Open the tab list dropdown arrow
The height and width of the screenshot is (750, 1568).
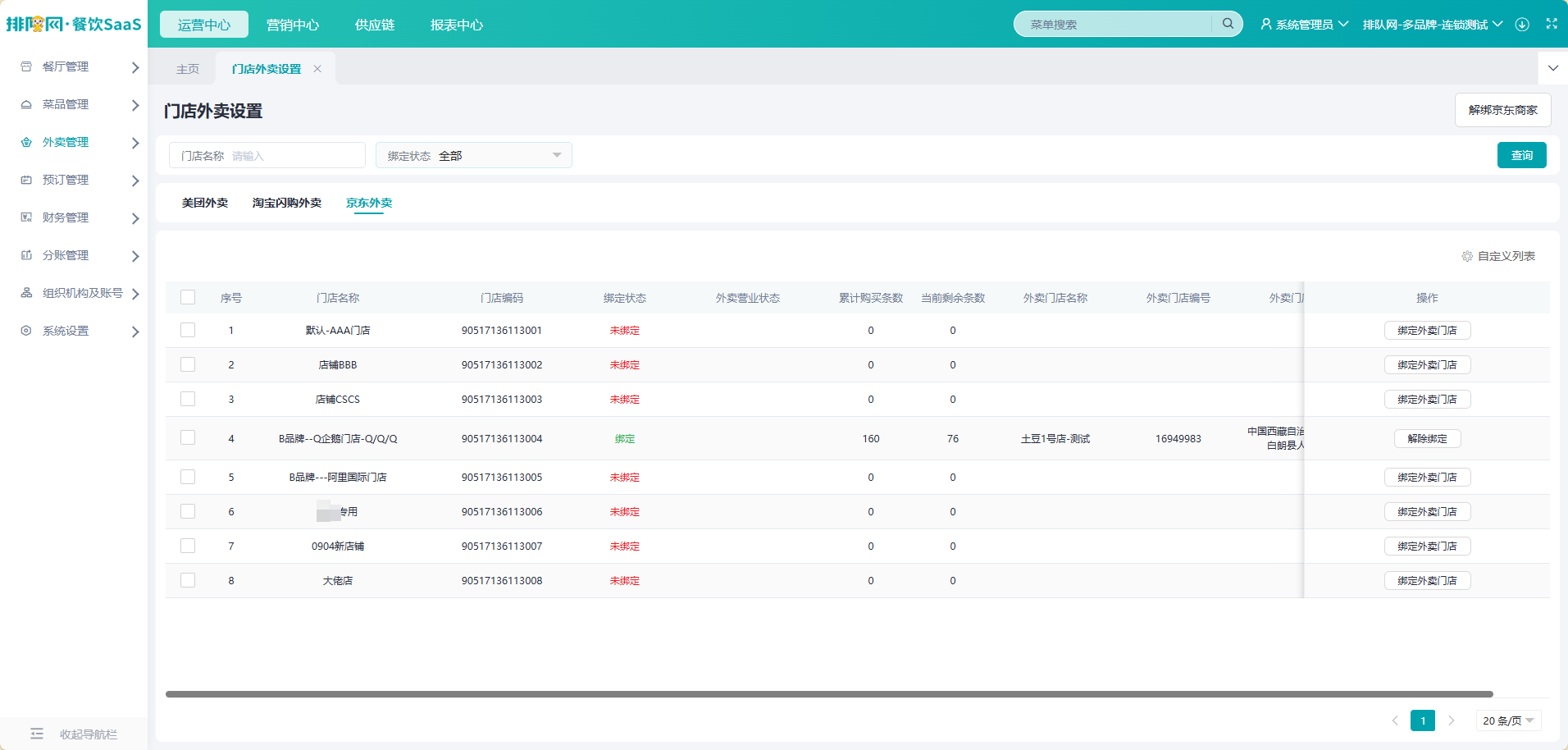click(1552, 68)
